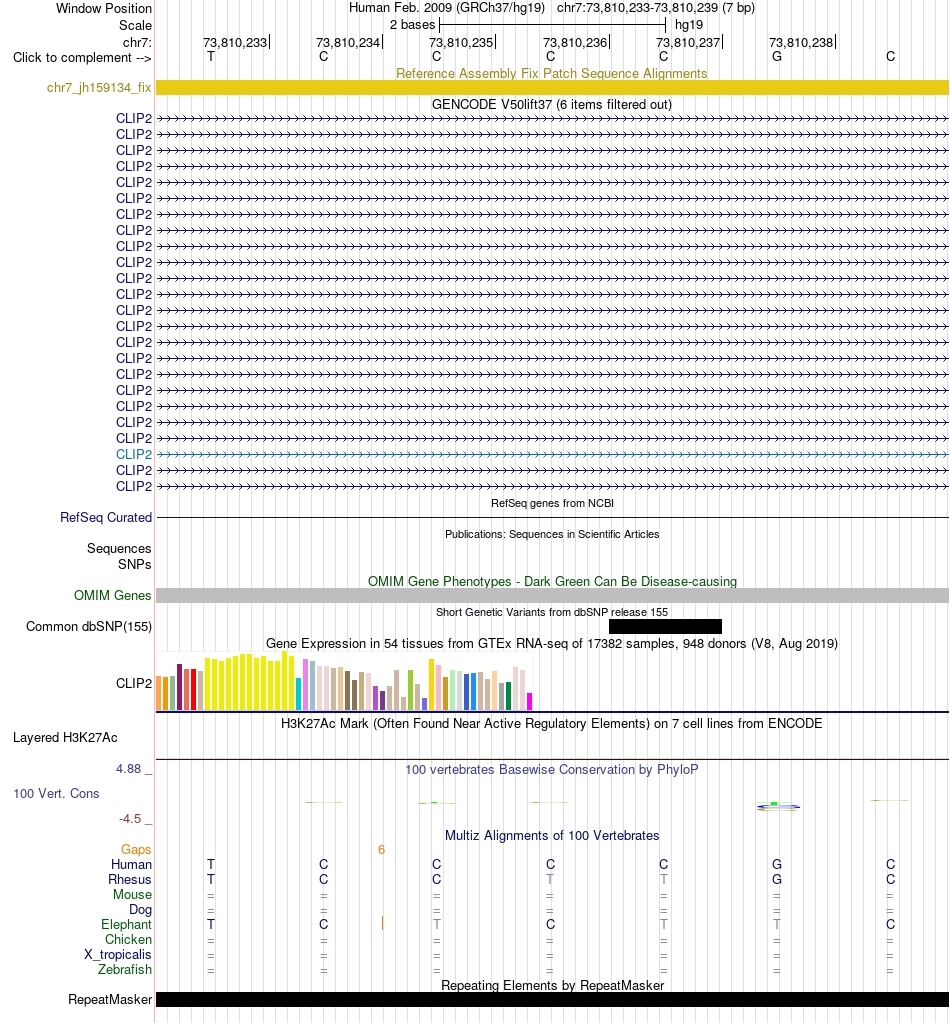Select the Human species label
Viewport: 950px width, 1023px height.
(x=131, y=864)
